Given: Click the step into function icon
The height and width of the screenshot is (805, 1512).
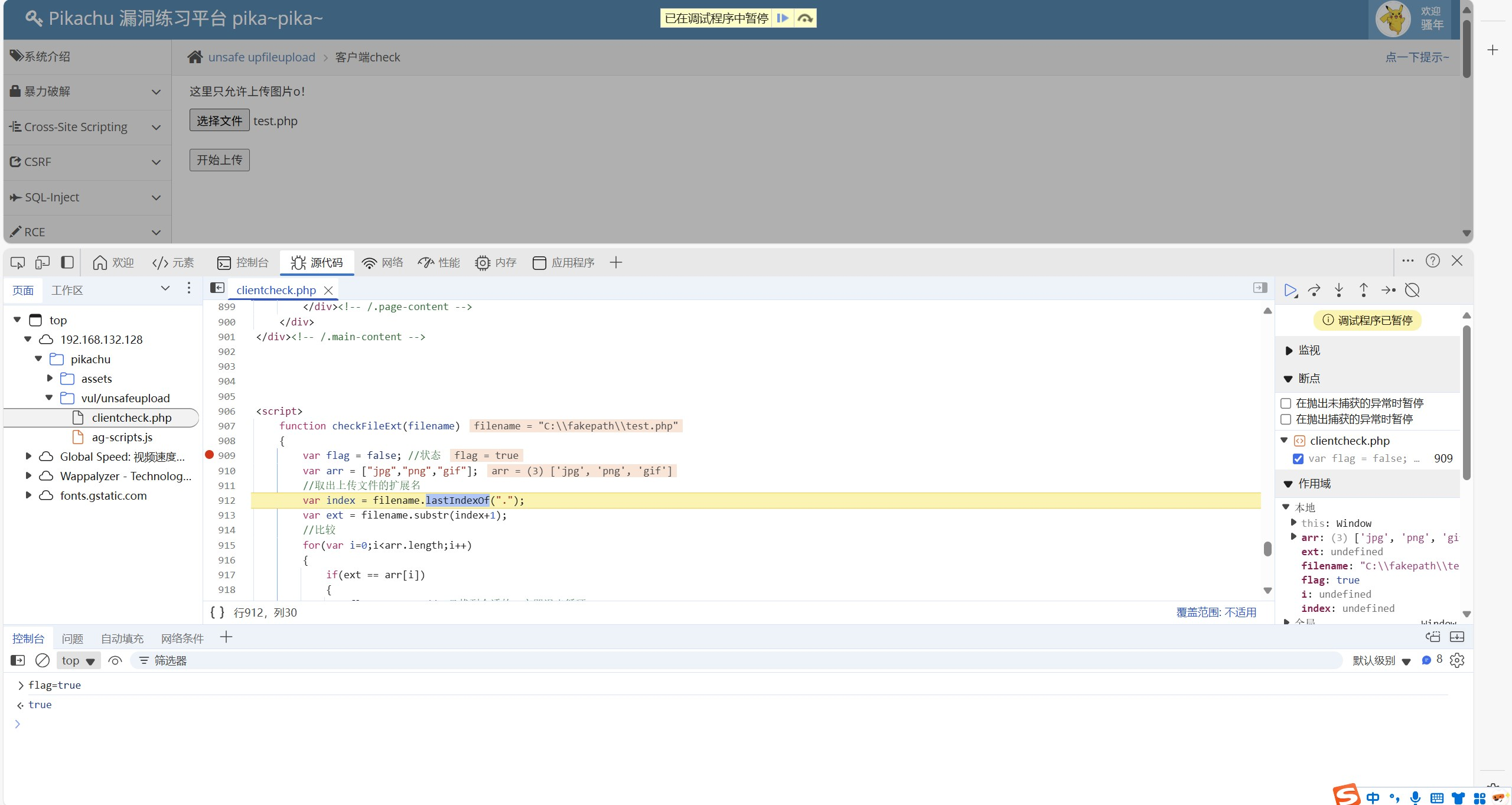Looking at the screenshot, I should [1339, 290].
